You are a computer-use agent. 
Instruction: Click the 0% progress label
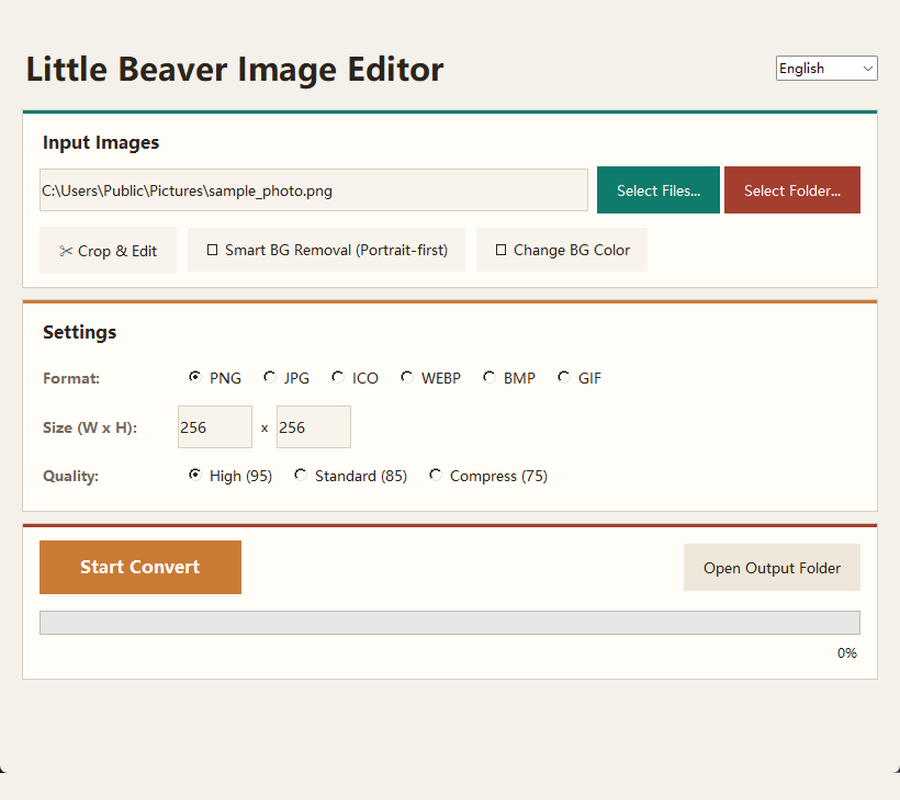(847, 653)
